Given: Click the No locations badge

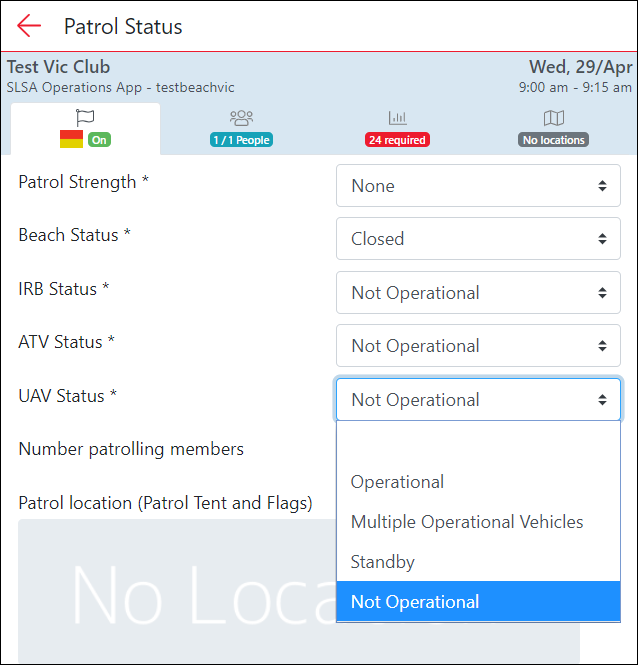Looking at the screenshot, I should (x=553, y=140).
